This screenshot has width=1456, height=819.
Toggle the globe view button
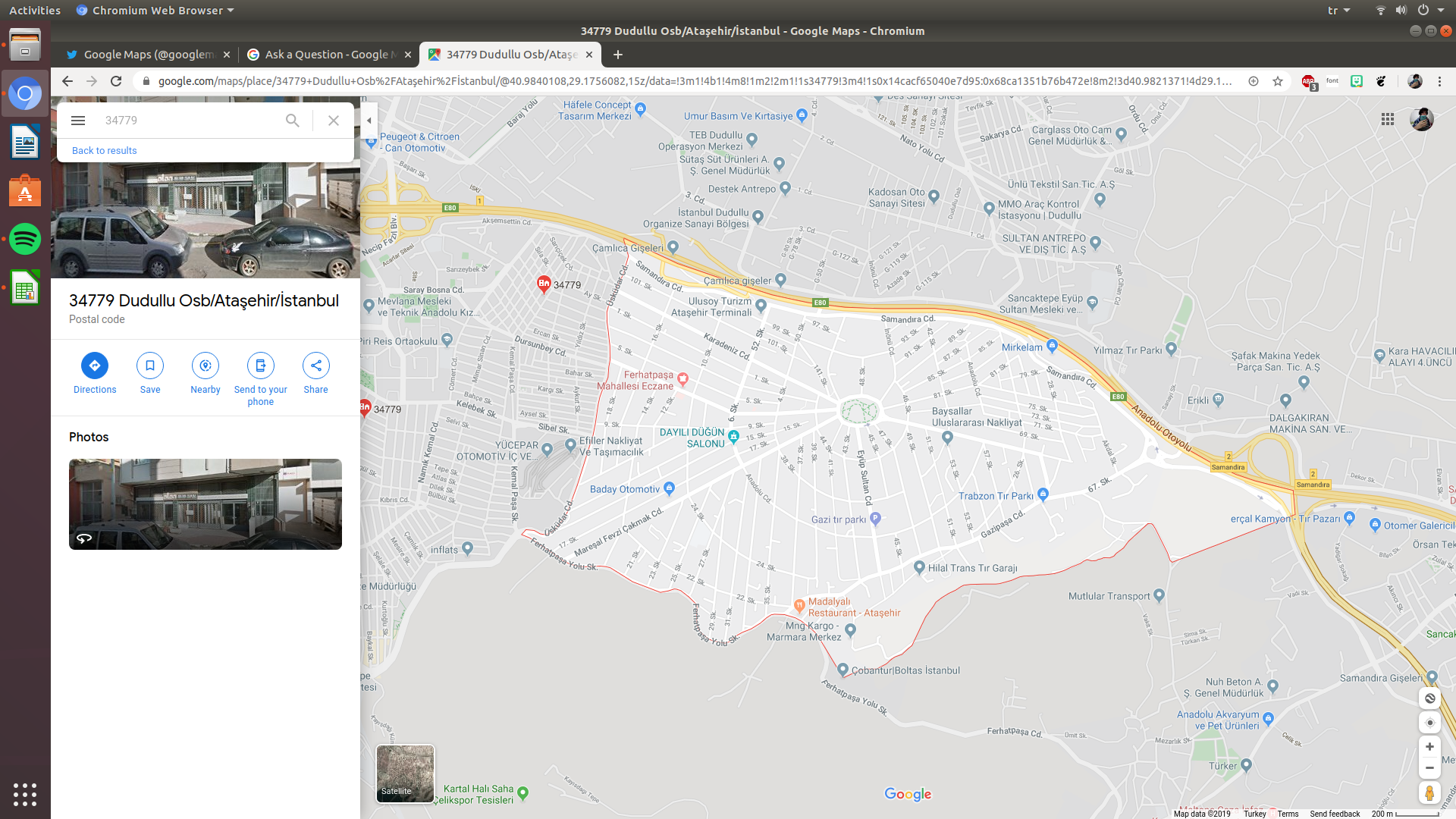pos(1429,698)
